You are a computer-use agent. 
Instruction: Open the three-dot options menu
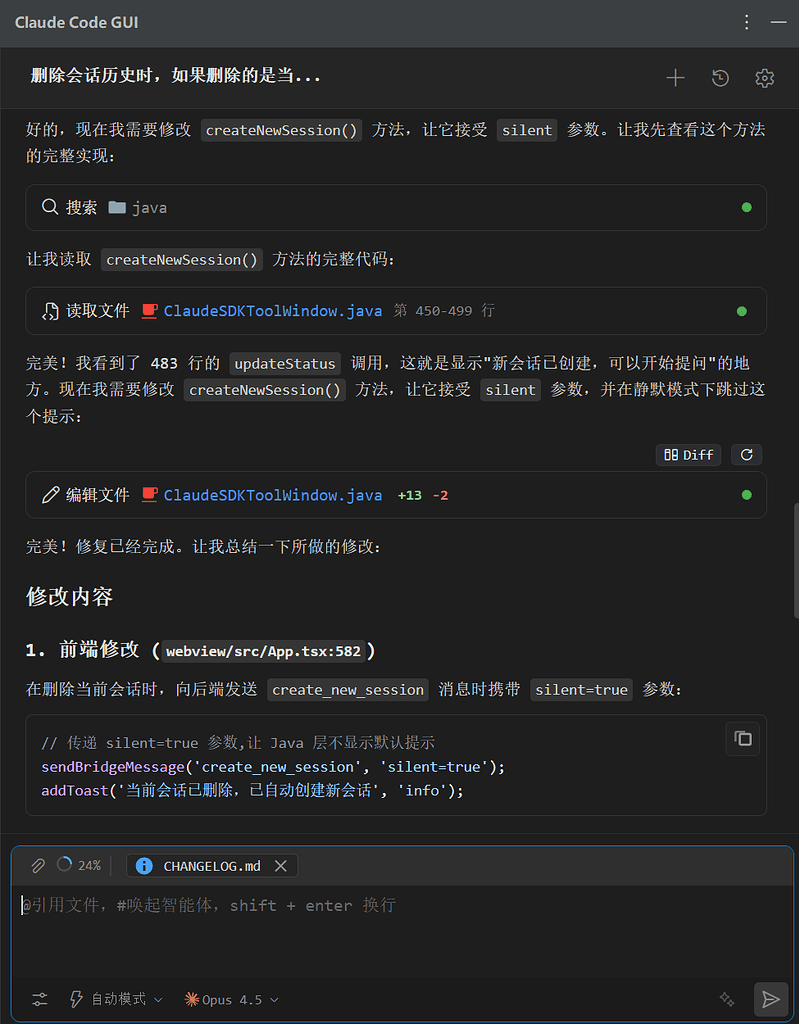(x=746, y=22)
